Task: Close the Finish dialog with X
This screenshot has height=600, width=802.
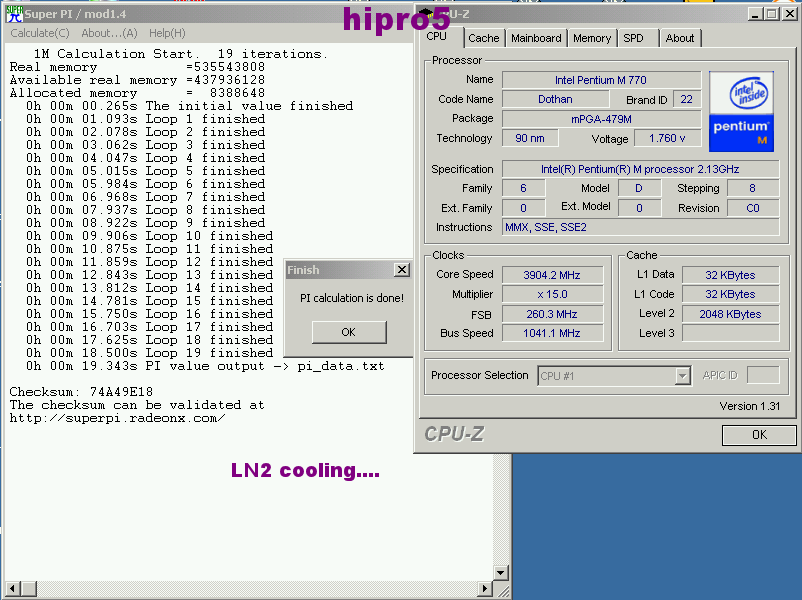Action: pyautogui.click(x=401, y=270)
